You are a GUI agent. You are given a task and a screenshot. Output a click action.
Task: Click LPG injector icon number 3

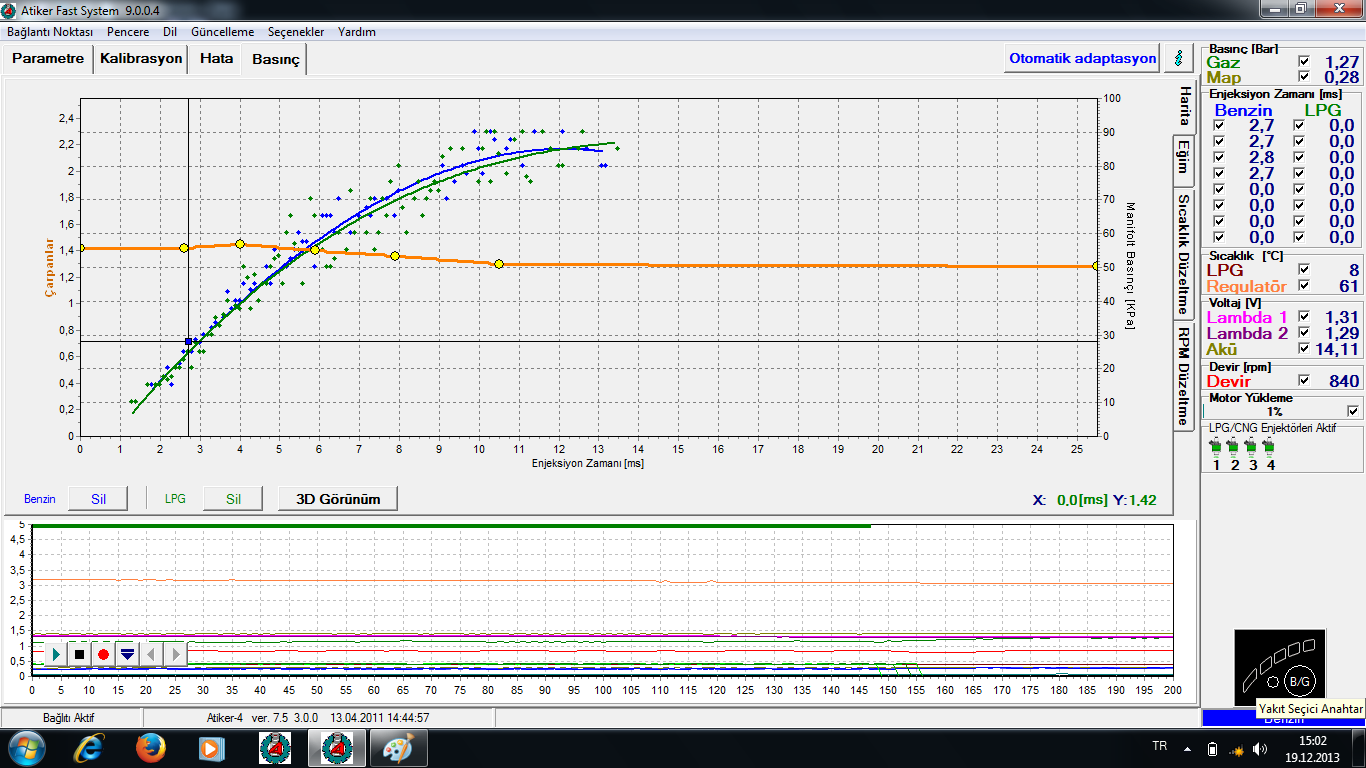(1252, 447)
